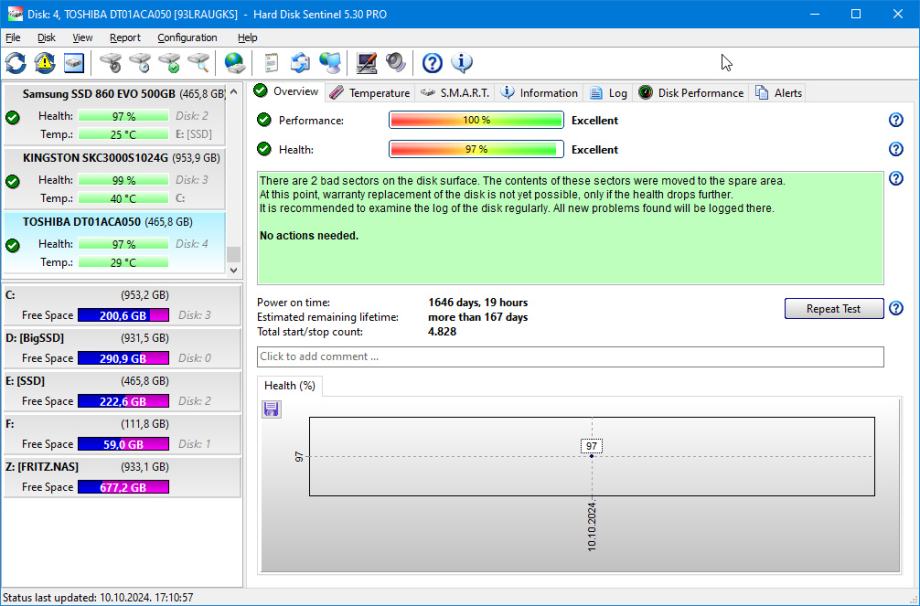920x606 pixels.
Task: Click the blue-framed disk toolbar icon
Action: click(x=74, y=63)
